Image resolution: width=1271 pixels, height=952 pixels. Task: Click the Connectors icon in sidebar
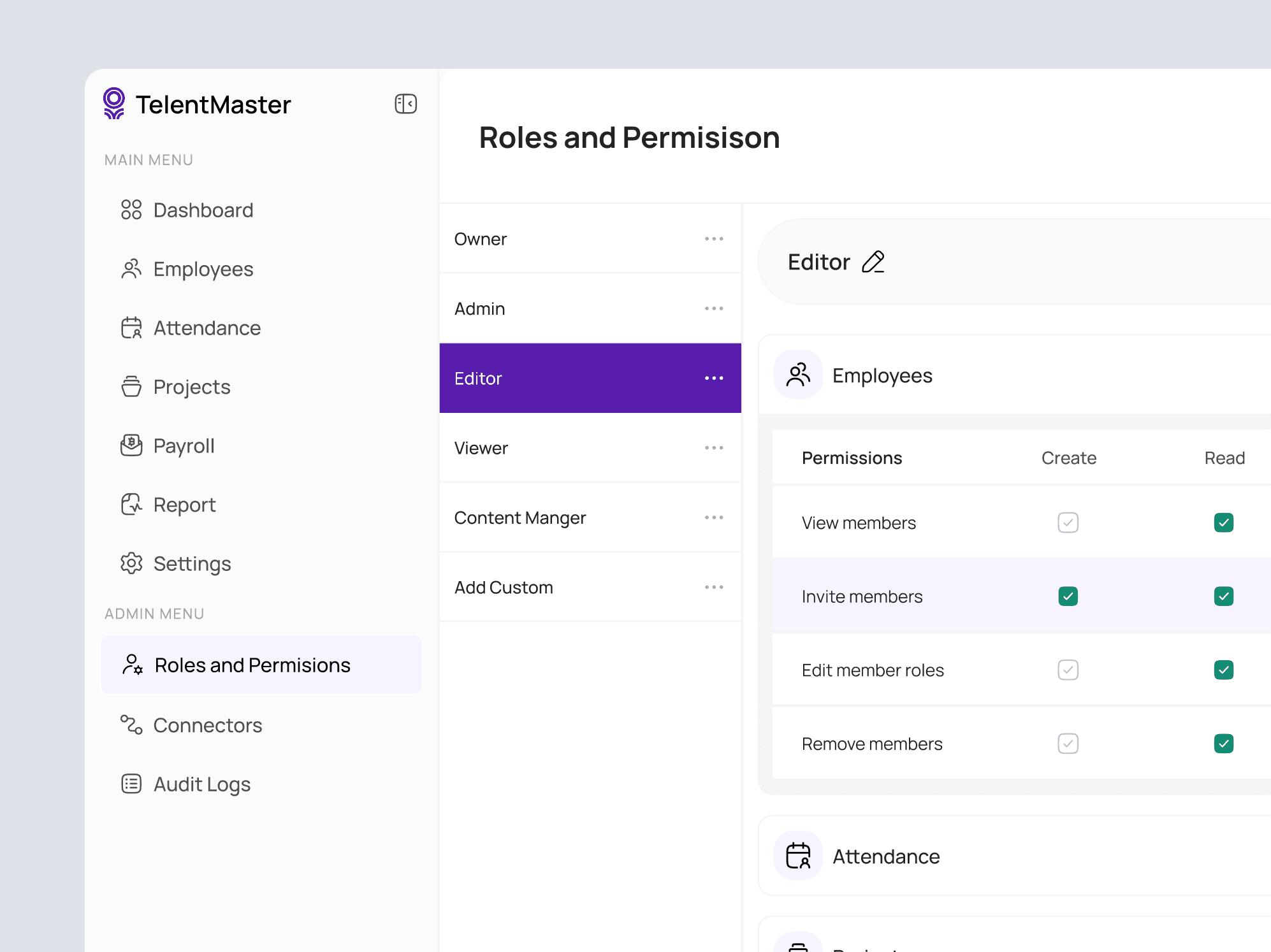point(131,725)
